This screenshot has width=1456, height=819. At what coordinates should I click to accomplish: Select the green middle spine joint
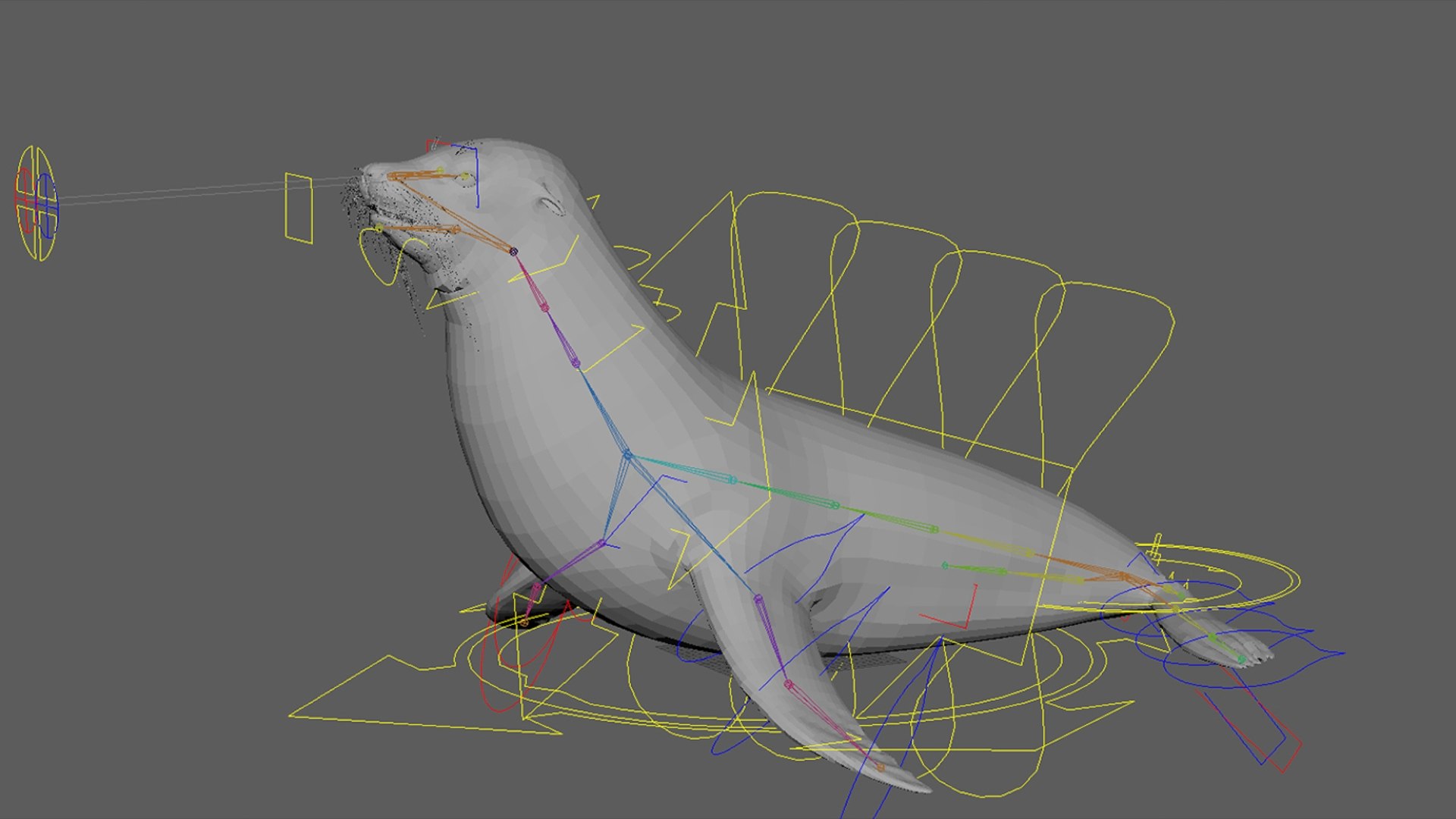[835, 505]
